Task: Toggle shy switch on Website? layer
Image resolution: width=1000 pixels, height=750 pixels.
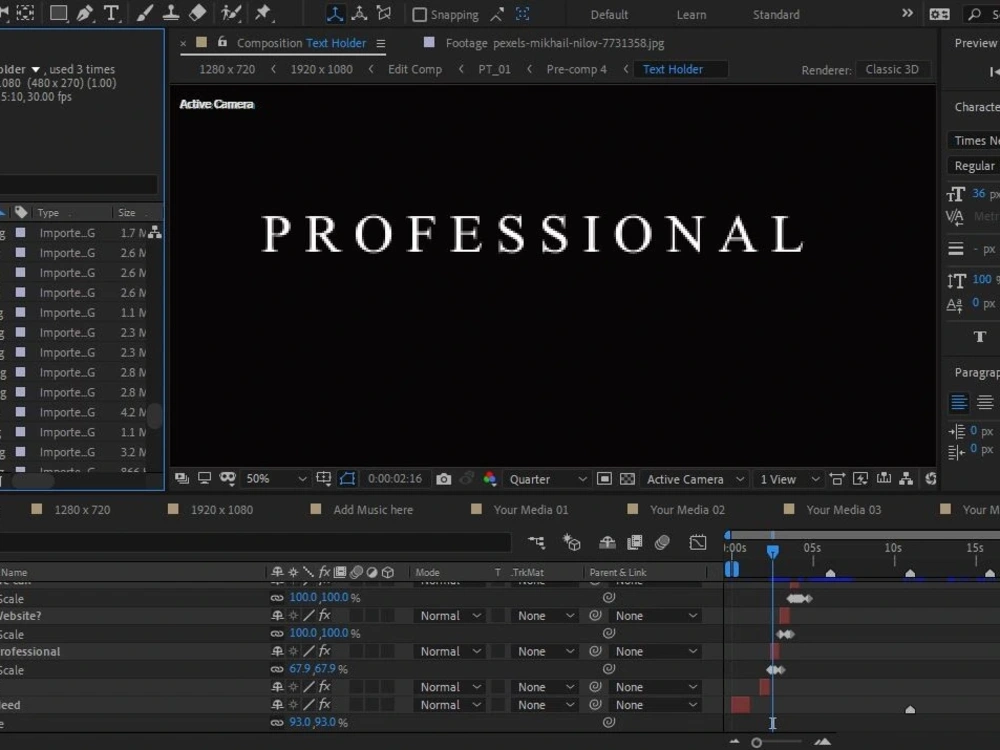Action: 277,615
